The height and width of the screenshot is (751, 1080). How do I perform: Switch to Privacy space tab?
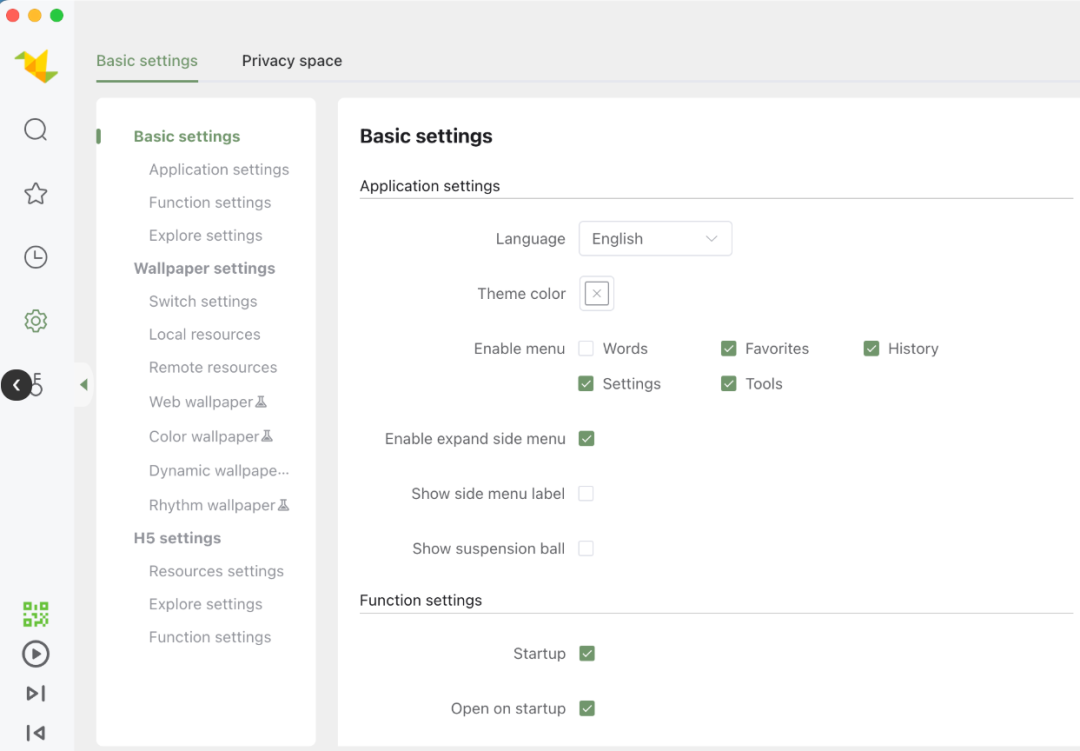[x=292, y=61]
